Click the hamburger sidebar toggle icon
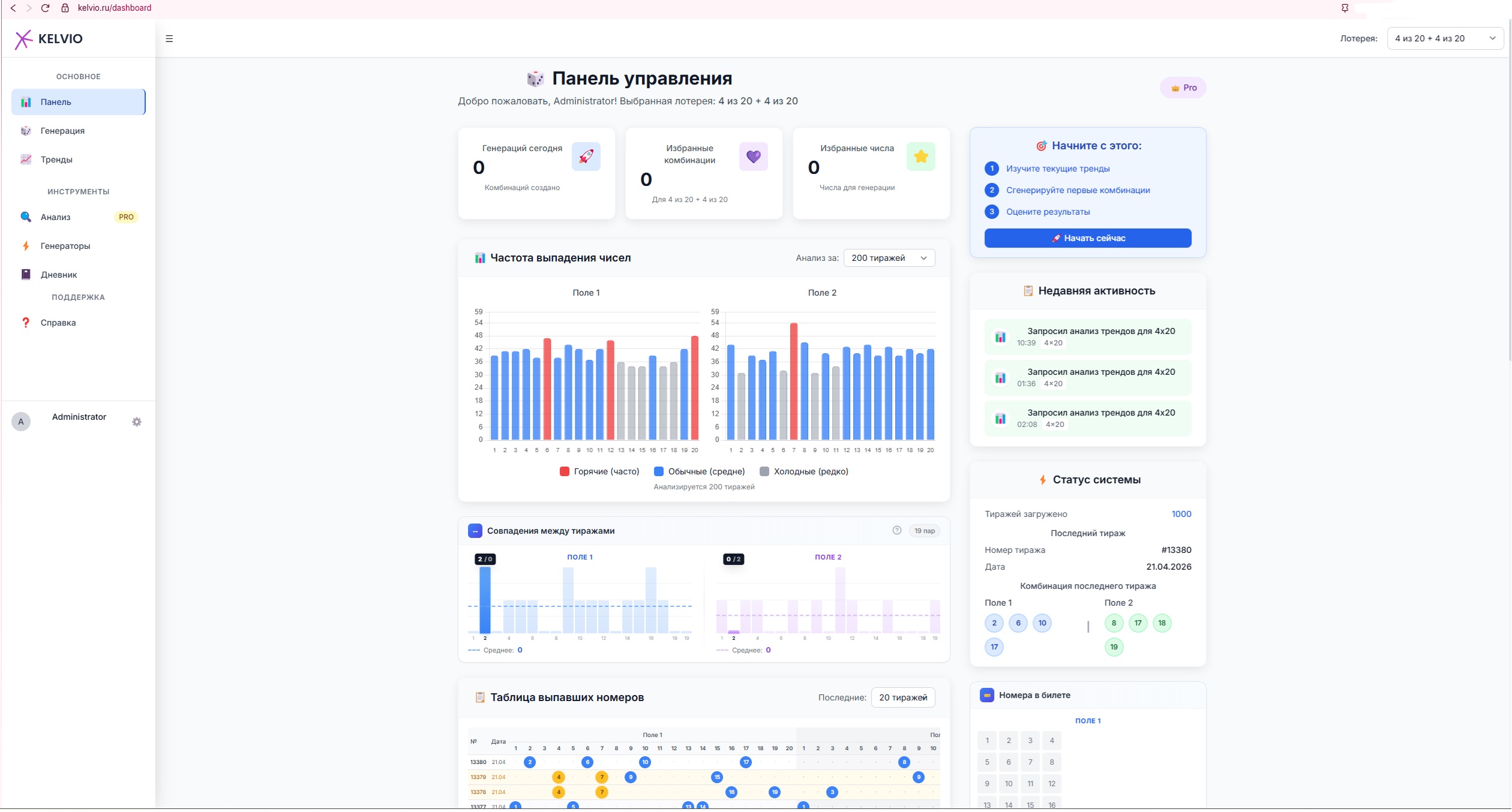The width and height of the screenshot is (1512, 812). [169, 39]
